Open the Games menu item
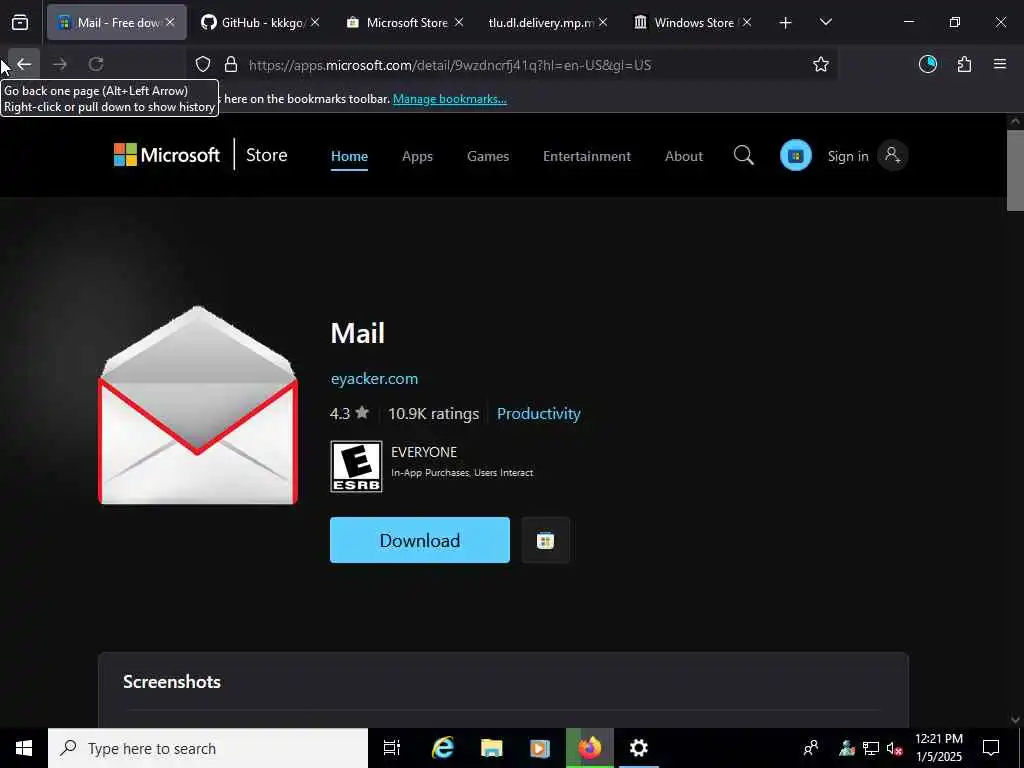Viewport: 1024px width, 768px height. [x=488, y=156]
